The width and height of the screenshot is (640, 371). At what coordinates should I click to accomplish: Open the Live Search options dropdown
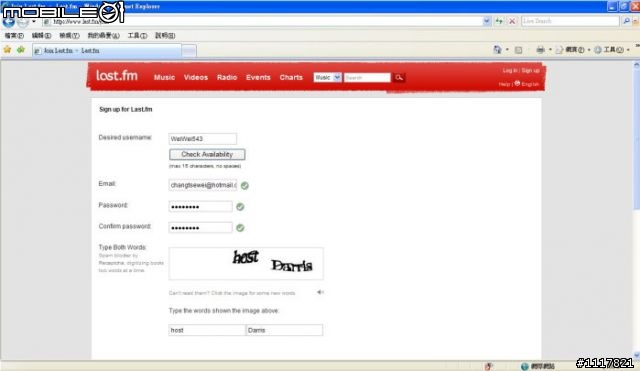(636, 21)
